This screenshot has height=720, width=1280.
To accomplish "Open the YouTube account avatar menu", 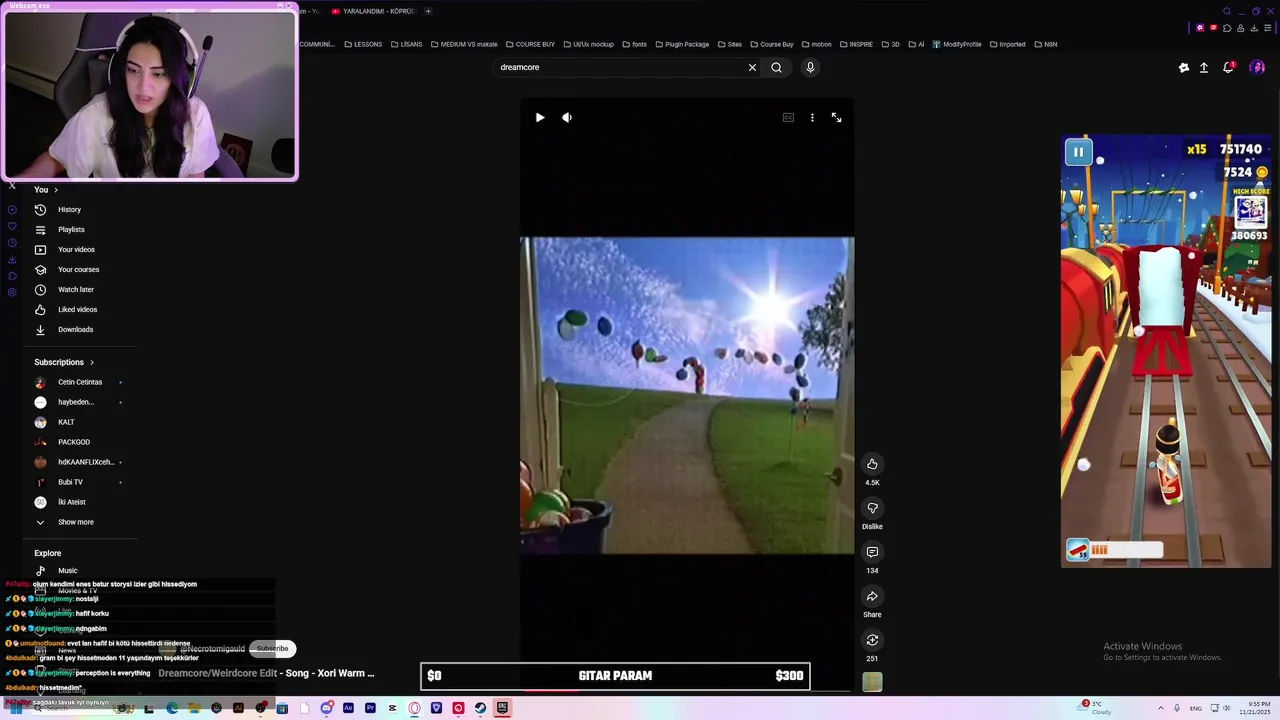I will 1257,67.
